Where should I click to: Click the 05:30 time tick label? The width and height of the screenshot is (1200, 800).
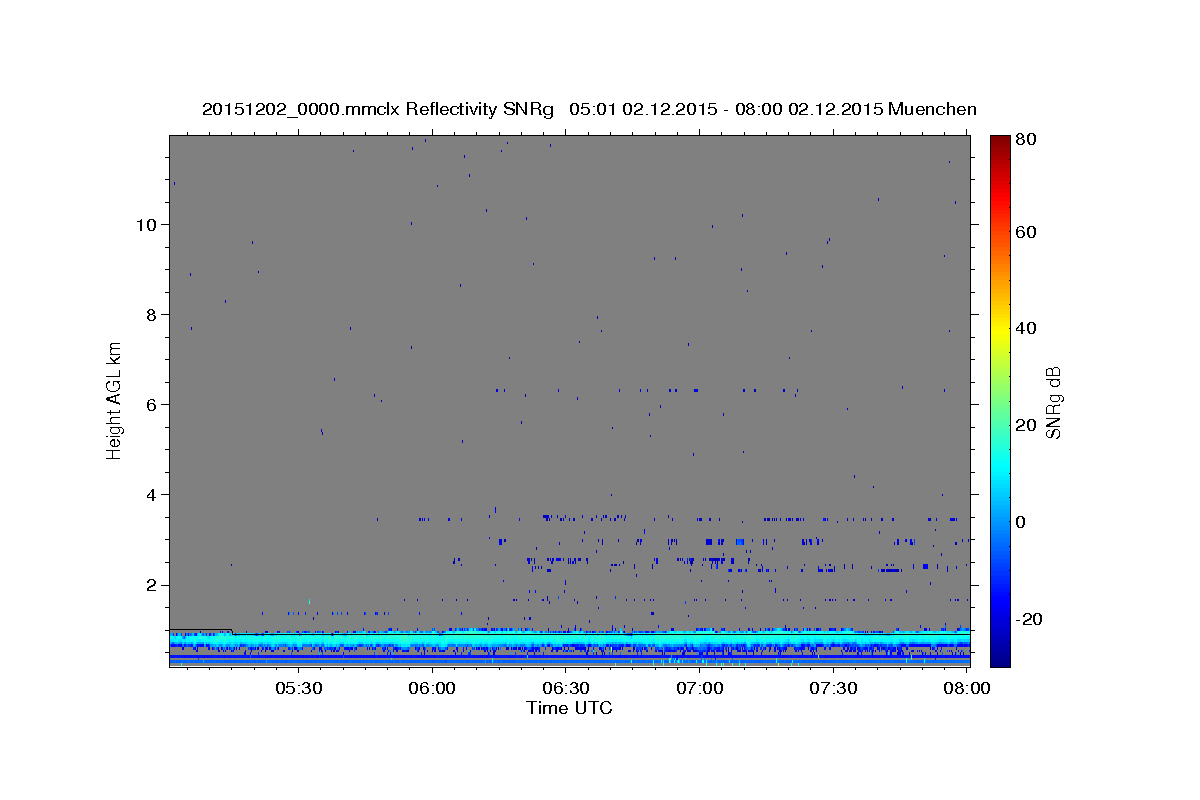click(298, 688)
